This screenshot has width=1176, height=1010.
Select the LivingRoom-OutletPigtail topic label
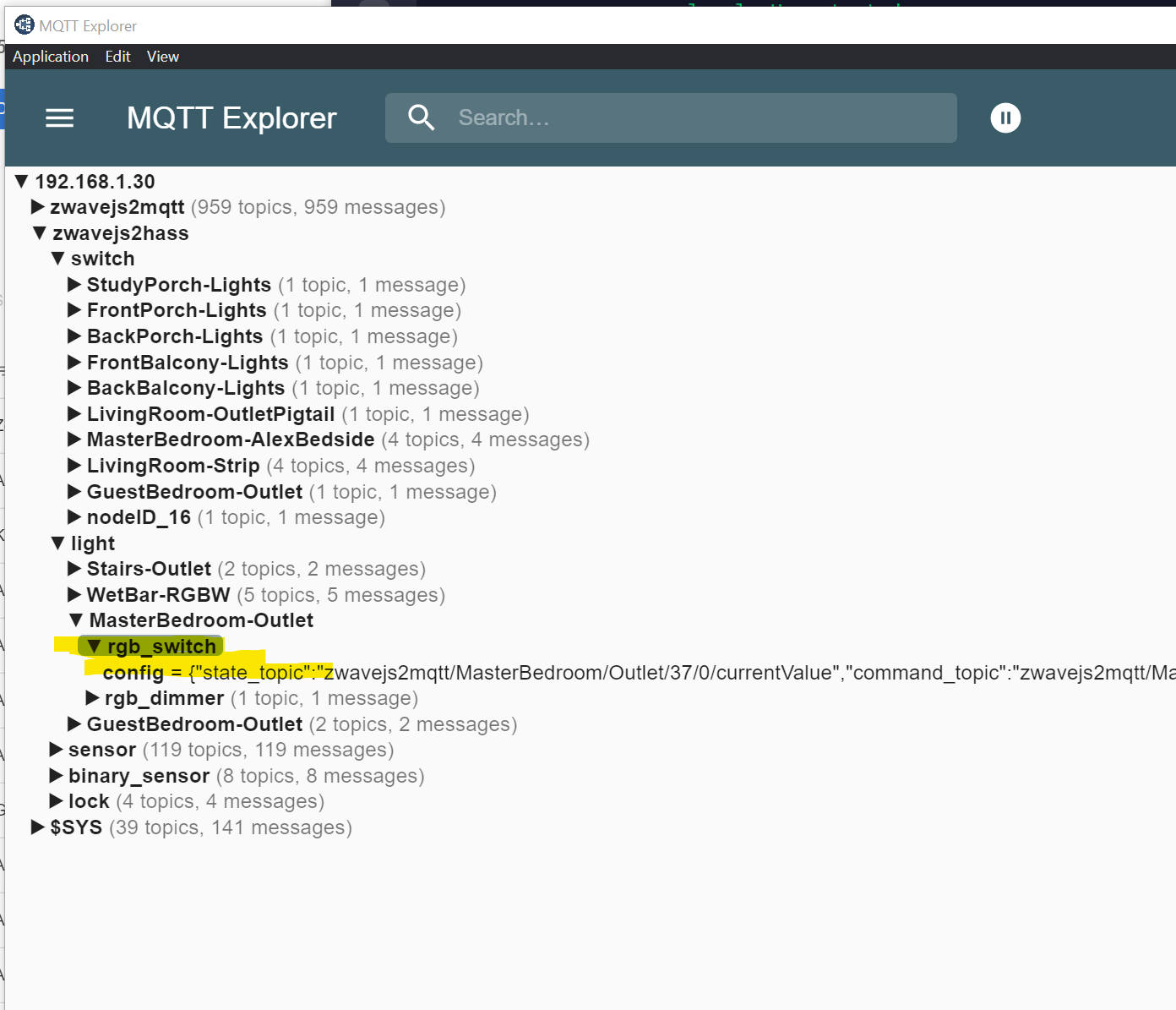coord(211,414)
